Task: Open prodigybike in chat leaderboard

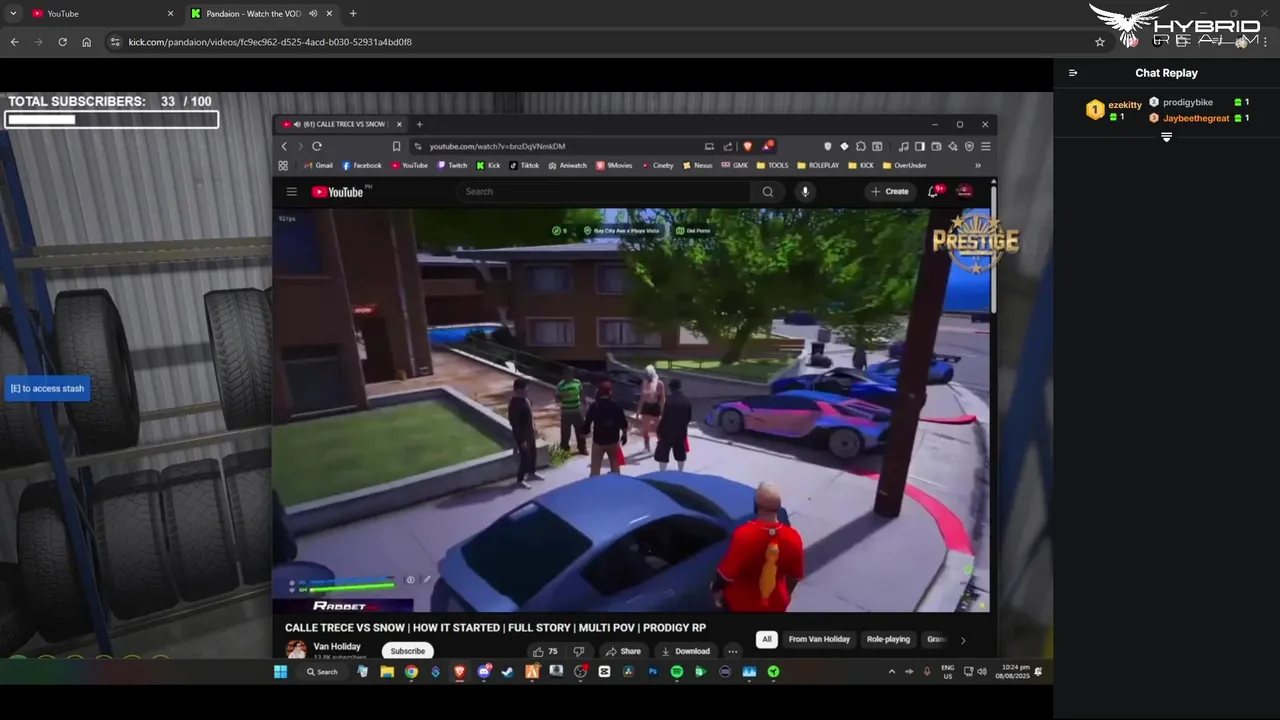Action: pyautogui.click(x=1188, y=102)
